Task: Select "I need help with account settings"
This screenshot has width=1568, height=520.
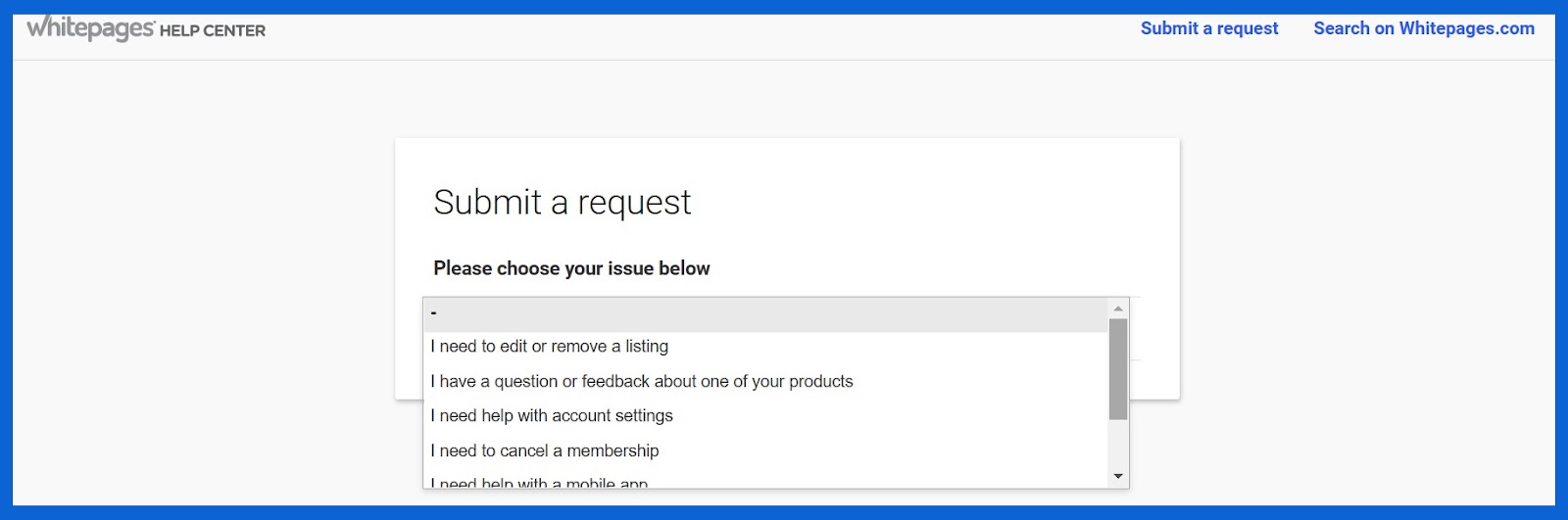Action: click(x=551, y=416)
